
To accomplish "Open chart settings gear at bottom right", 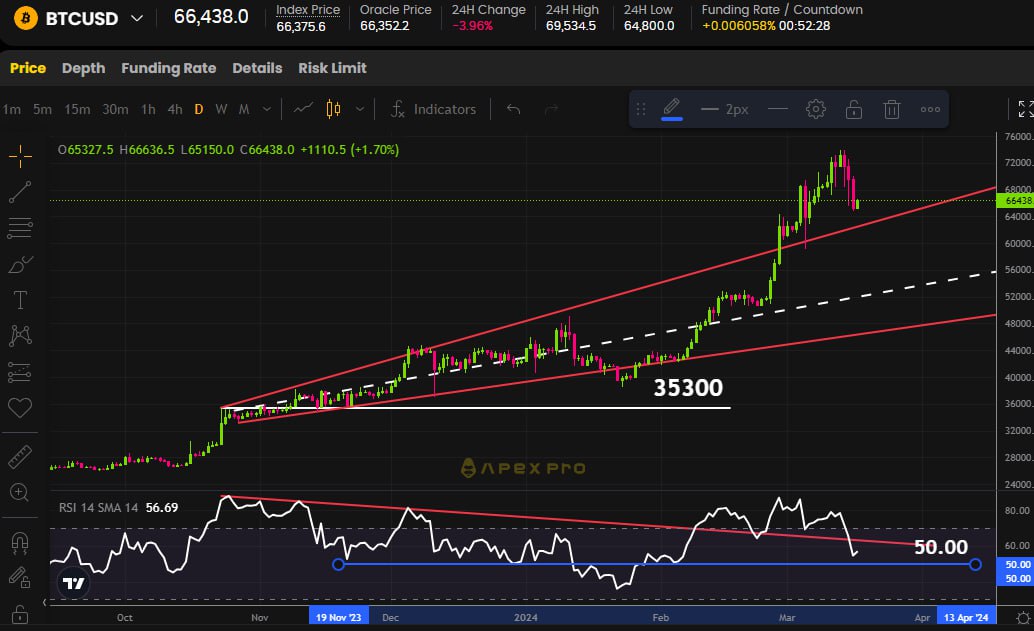I will point(1023,618).
